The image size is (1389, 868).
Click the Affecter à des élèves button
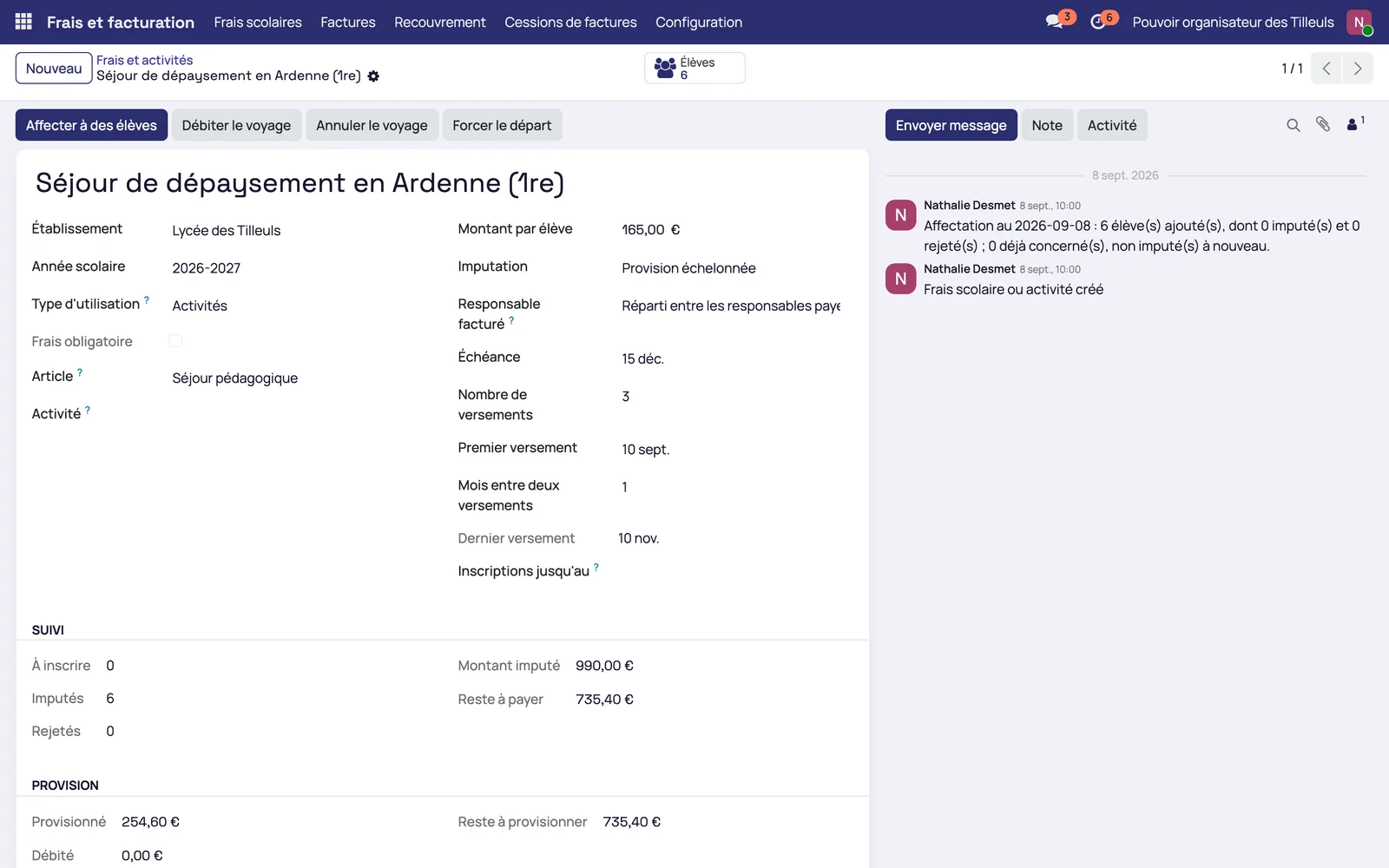[91, 125]
